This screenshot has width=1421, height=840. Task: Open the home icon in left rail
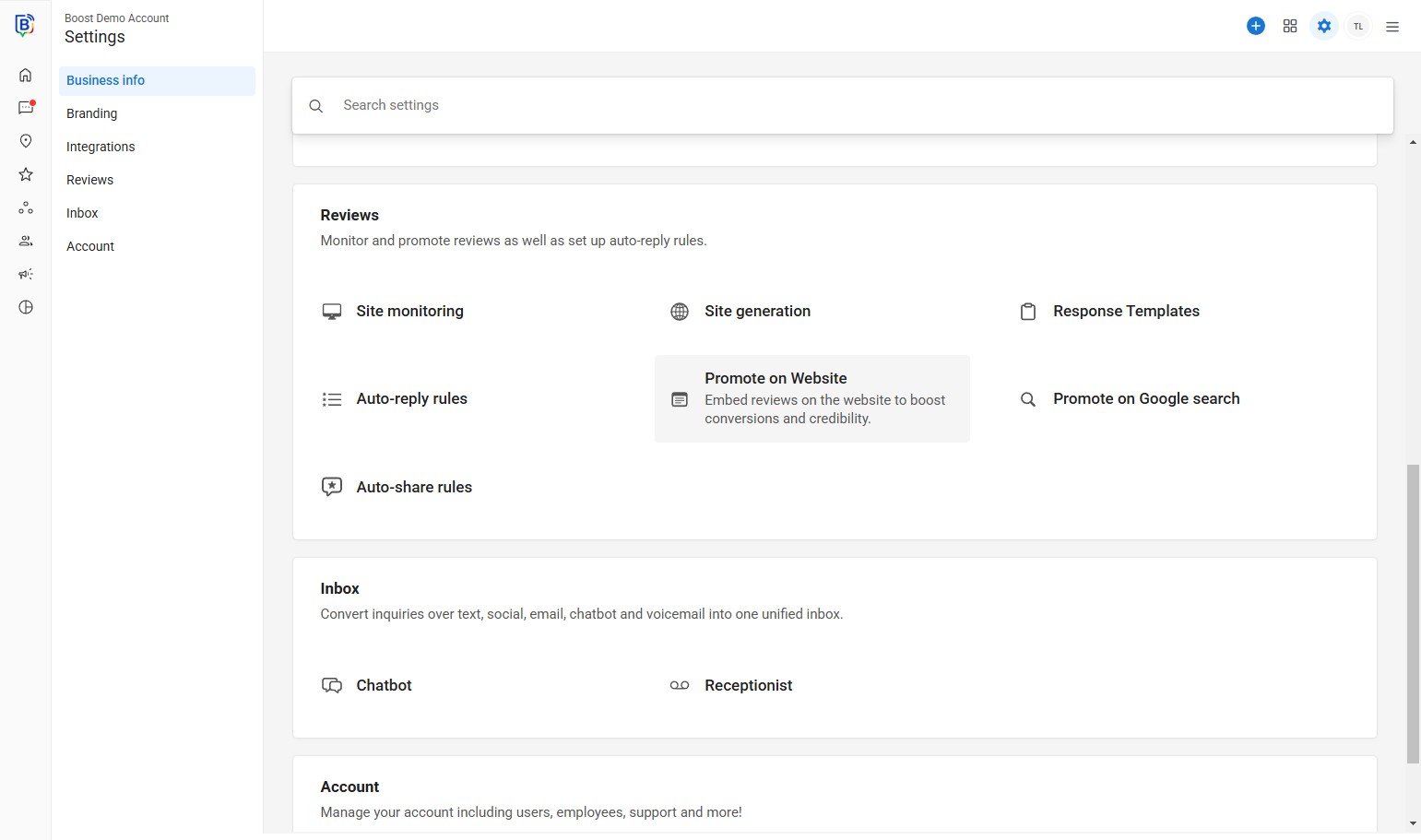point(26,75)
